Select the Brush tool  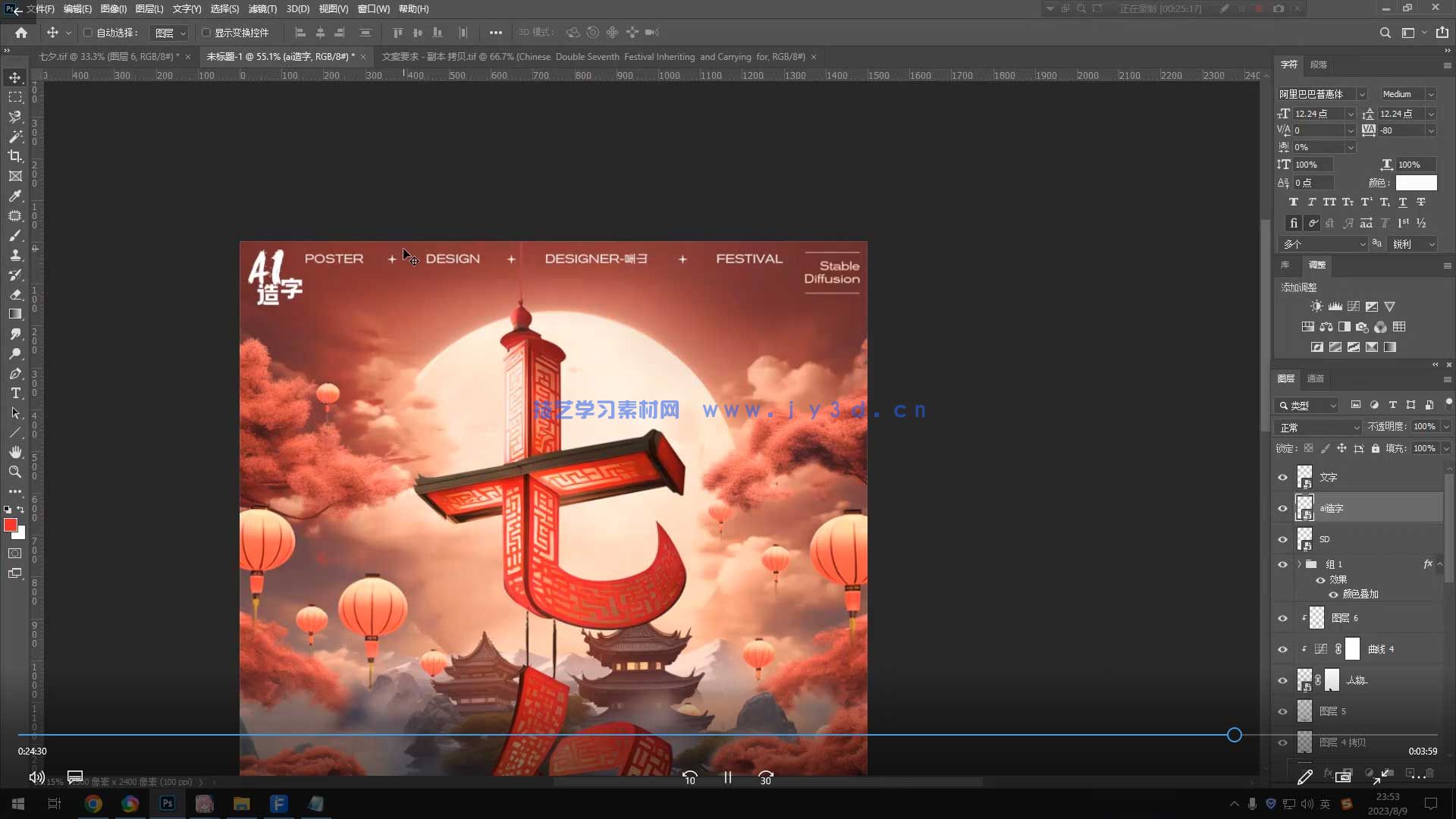pos(15,235)
